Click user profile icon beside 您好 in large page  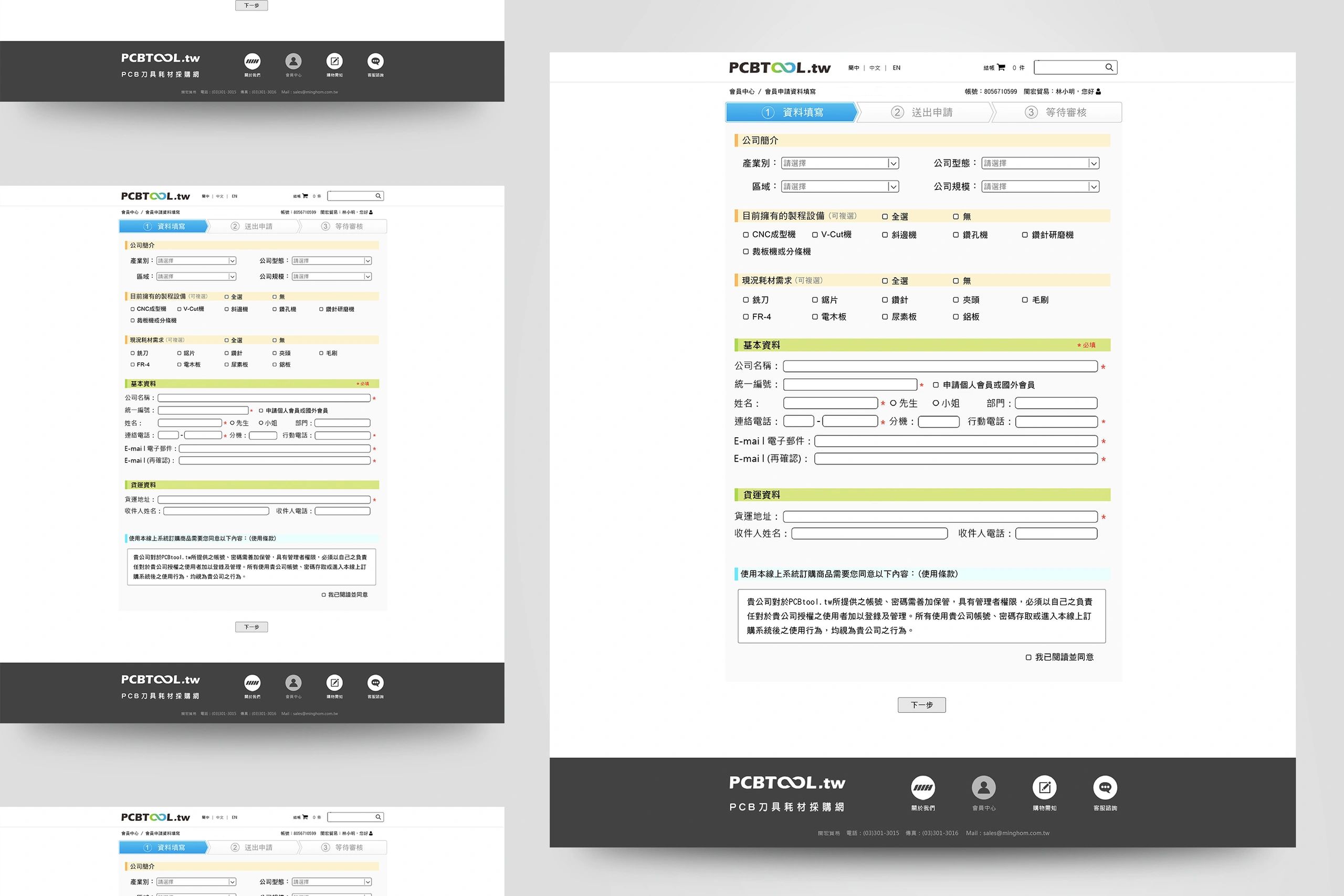coord(1098,91)
